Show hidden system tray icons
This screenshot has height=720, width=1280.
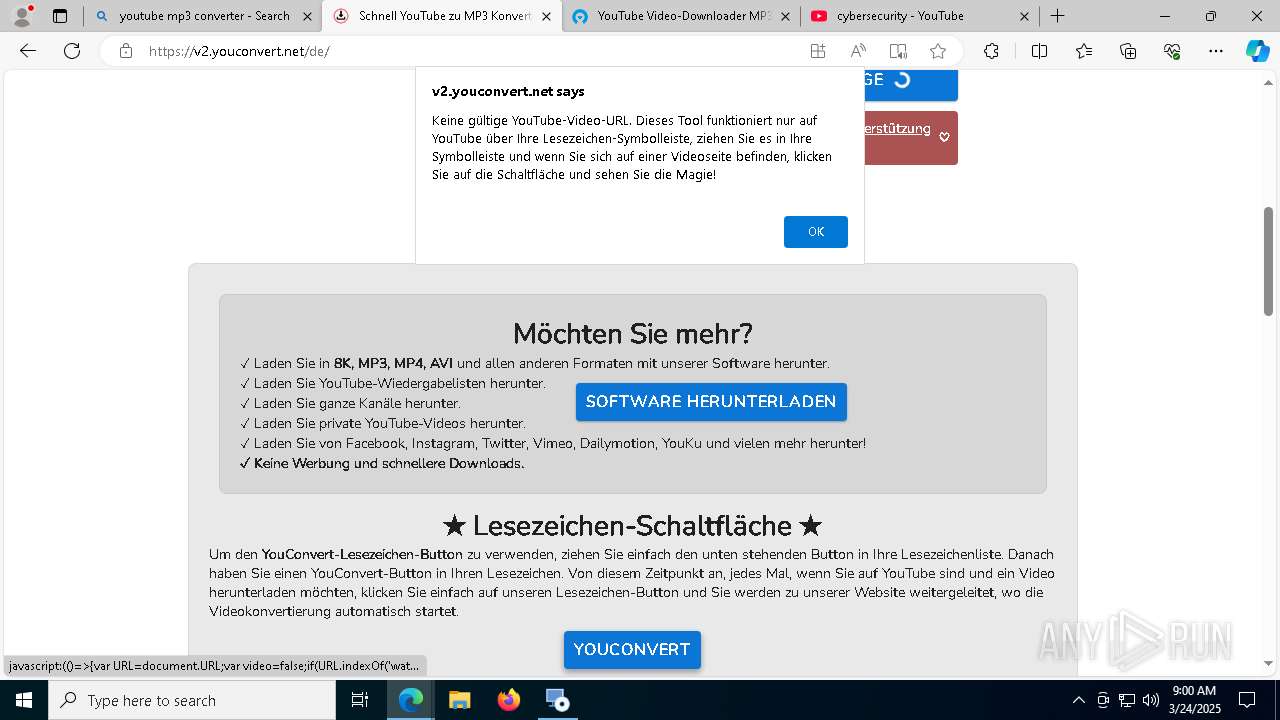click(x=1078, y=700)
